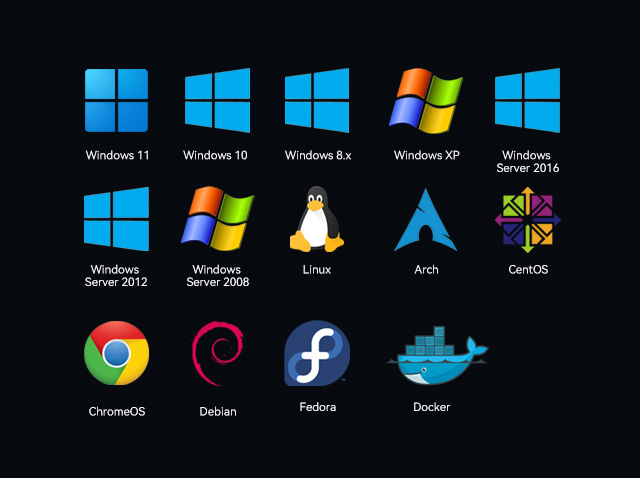Click the "Windows 10" label
This screenshot has width=640, height=478.
(x=215, y=155)
